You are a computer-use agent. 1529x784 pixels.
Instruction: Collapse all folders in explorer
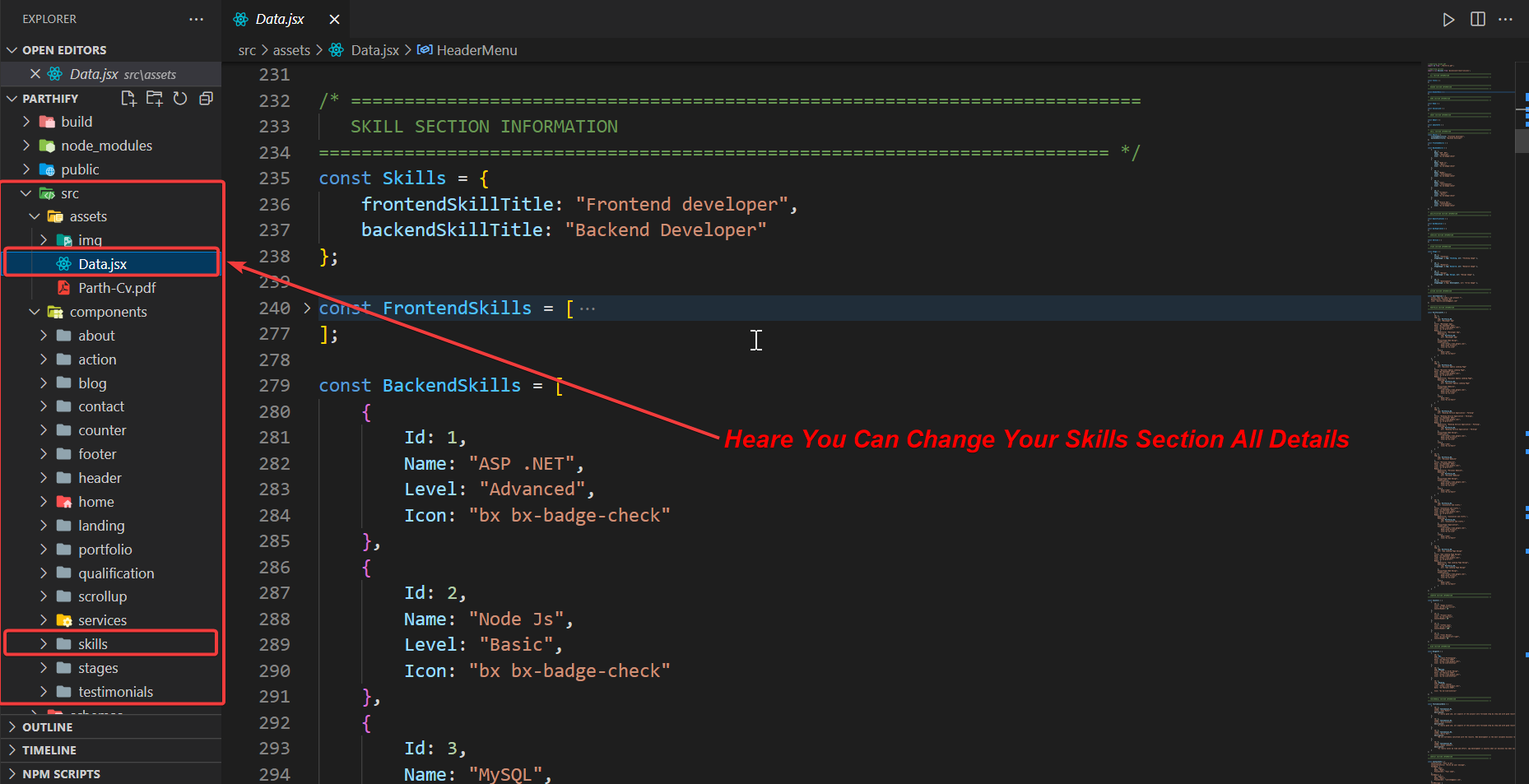tap(206, 99)
